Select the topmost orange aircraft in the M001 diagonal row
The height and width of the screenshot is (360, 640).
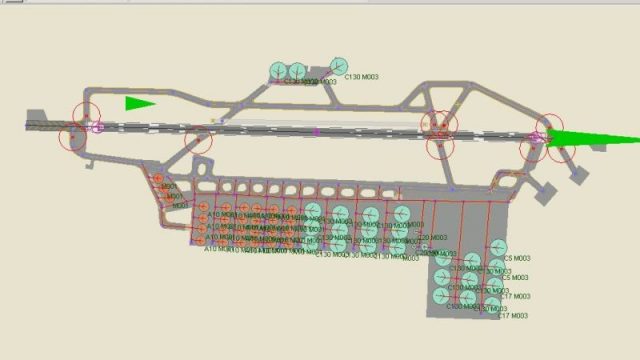(158, 179)
